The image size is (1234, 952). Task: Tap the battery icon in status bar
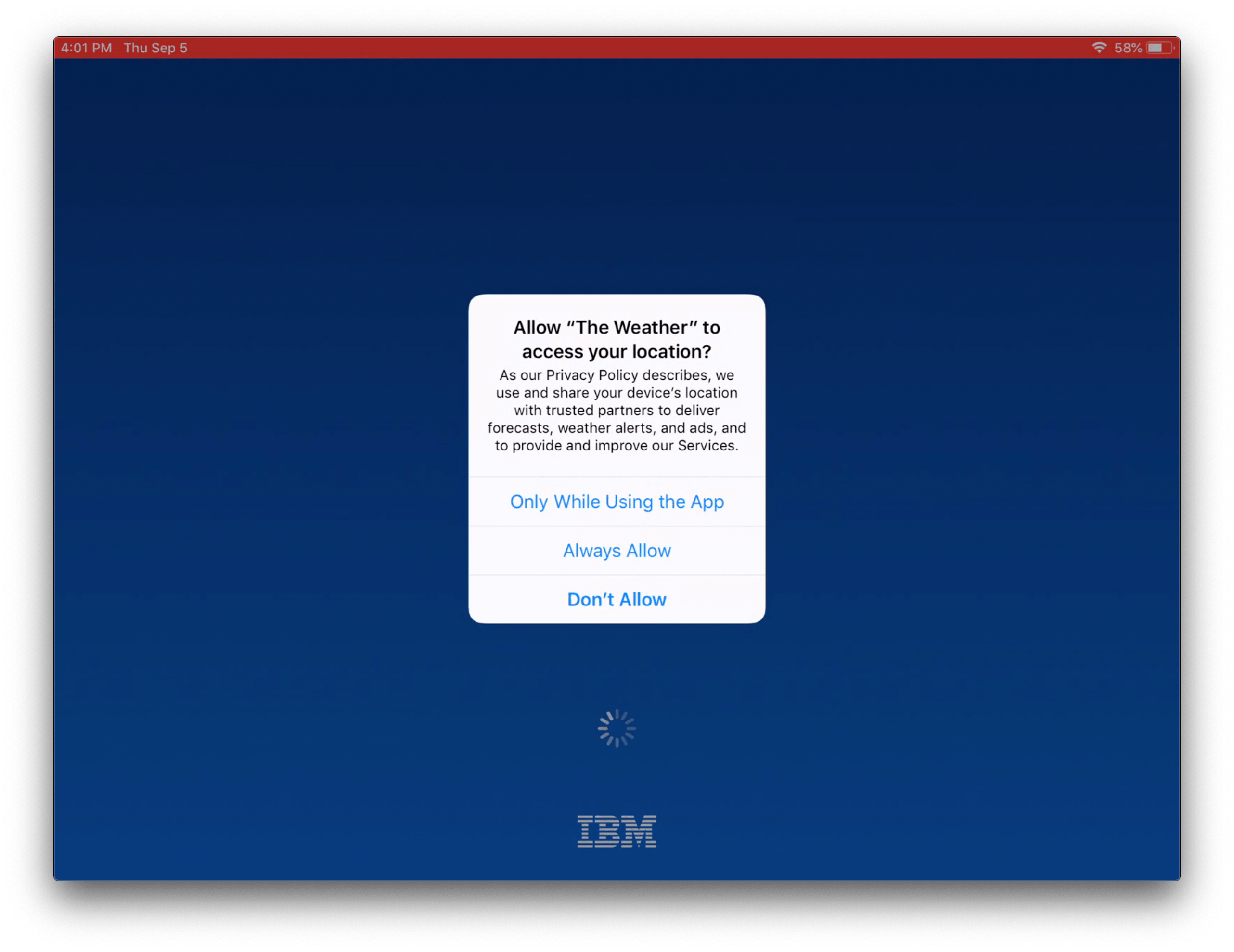pos(1160,48)
